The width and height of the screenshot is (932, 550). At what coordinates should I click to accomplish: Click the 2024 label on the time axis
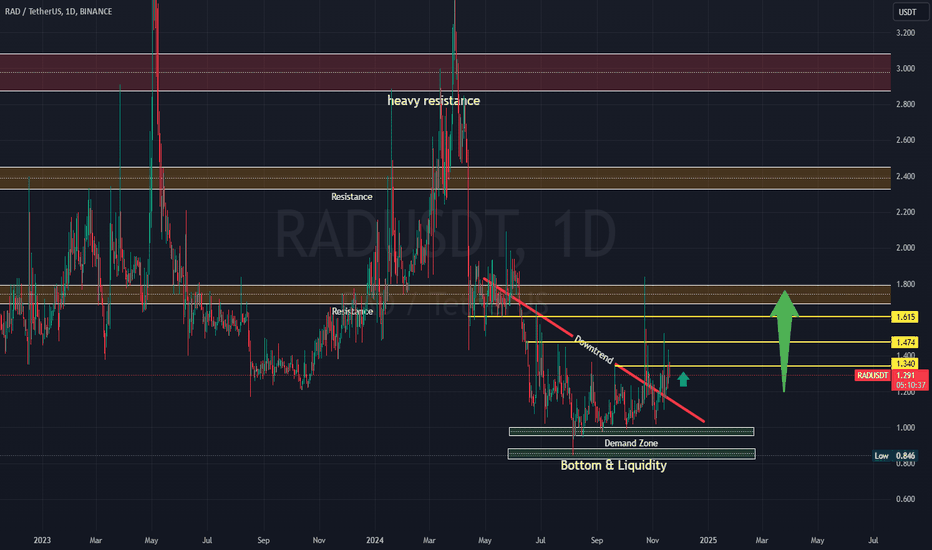(374, 540)
